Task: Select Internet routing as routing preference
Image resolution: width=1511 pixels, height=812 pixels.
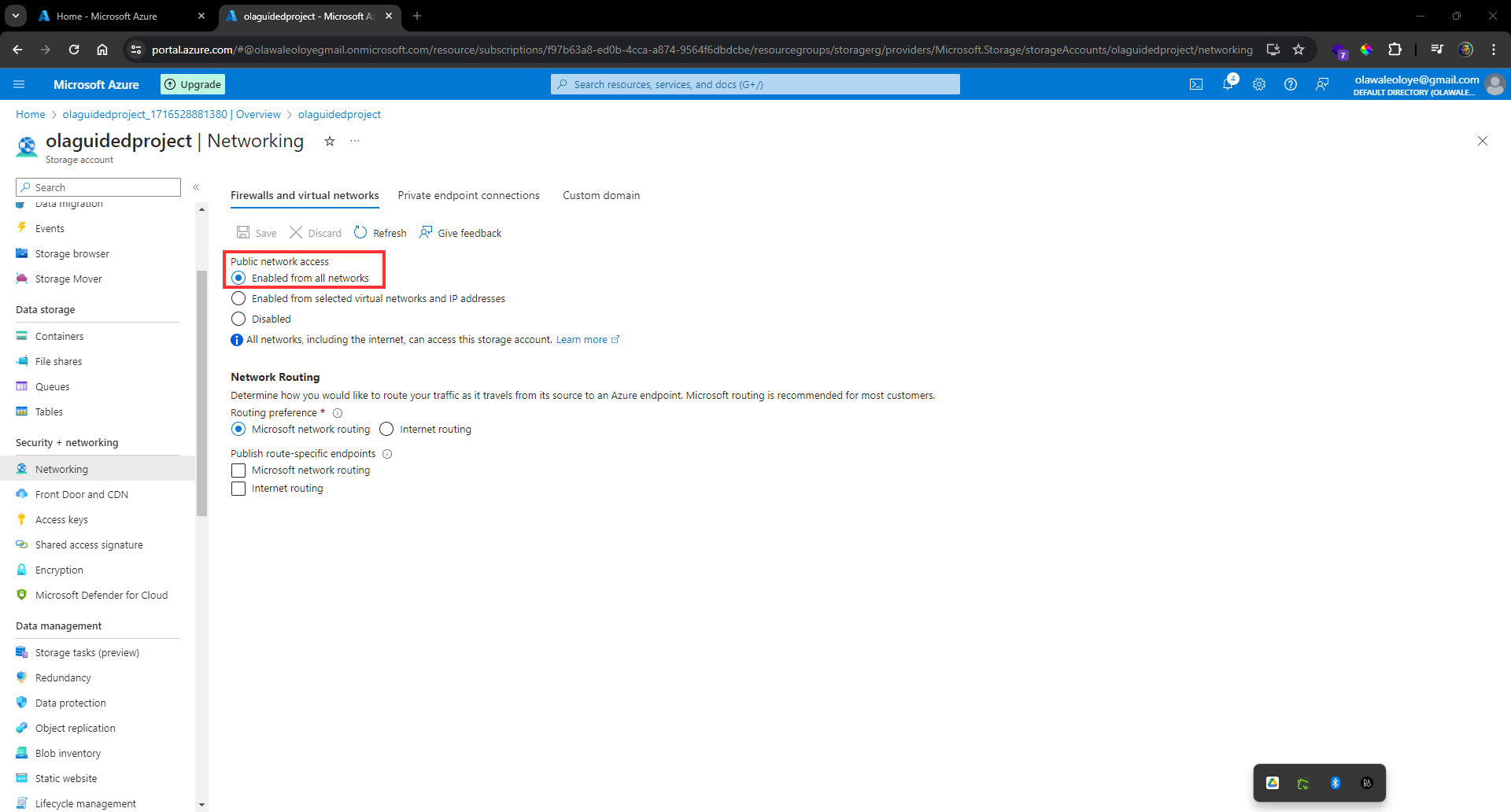Action: (x=386, y=429)
